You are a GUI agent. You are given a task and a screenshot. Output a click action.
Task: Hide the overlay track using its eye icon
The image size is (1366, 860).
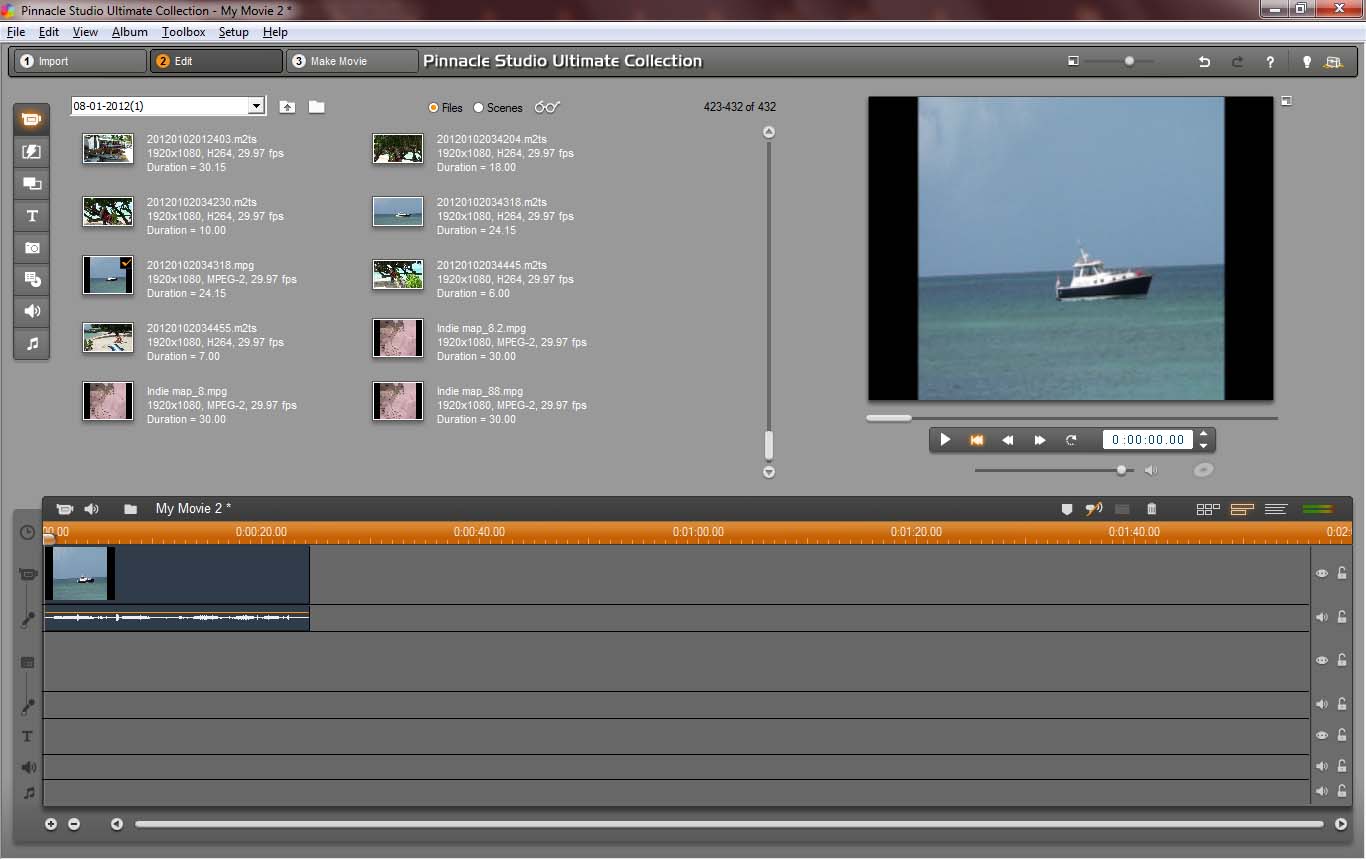1322,660
